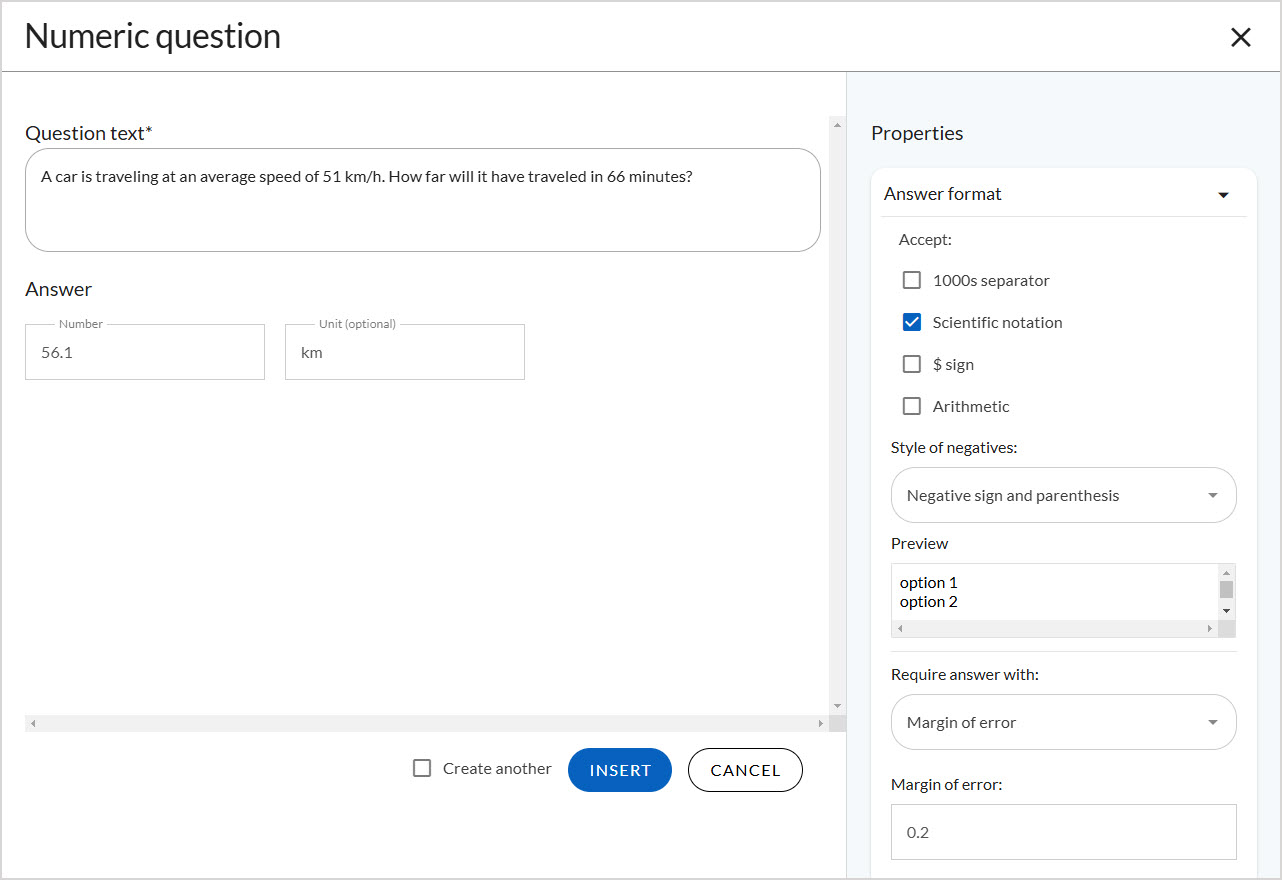Click the down arrow on the Preview scrollbar
Image resolution: width=1282 pixels, height=880 pixels.
1227,611
